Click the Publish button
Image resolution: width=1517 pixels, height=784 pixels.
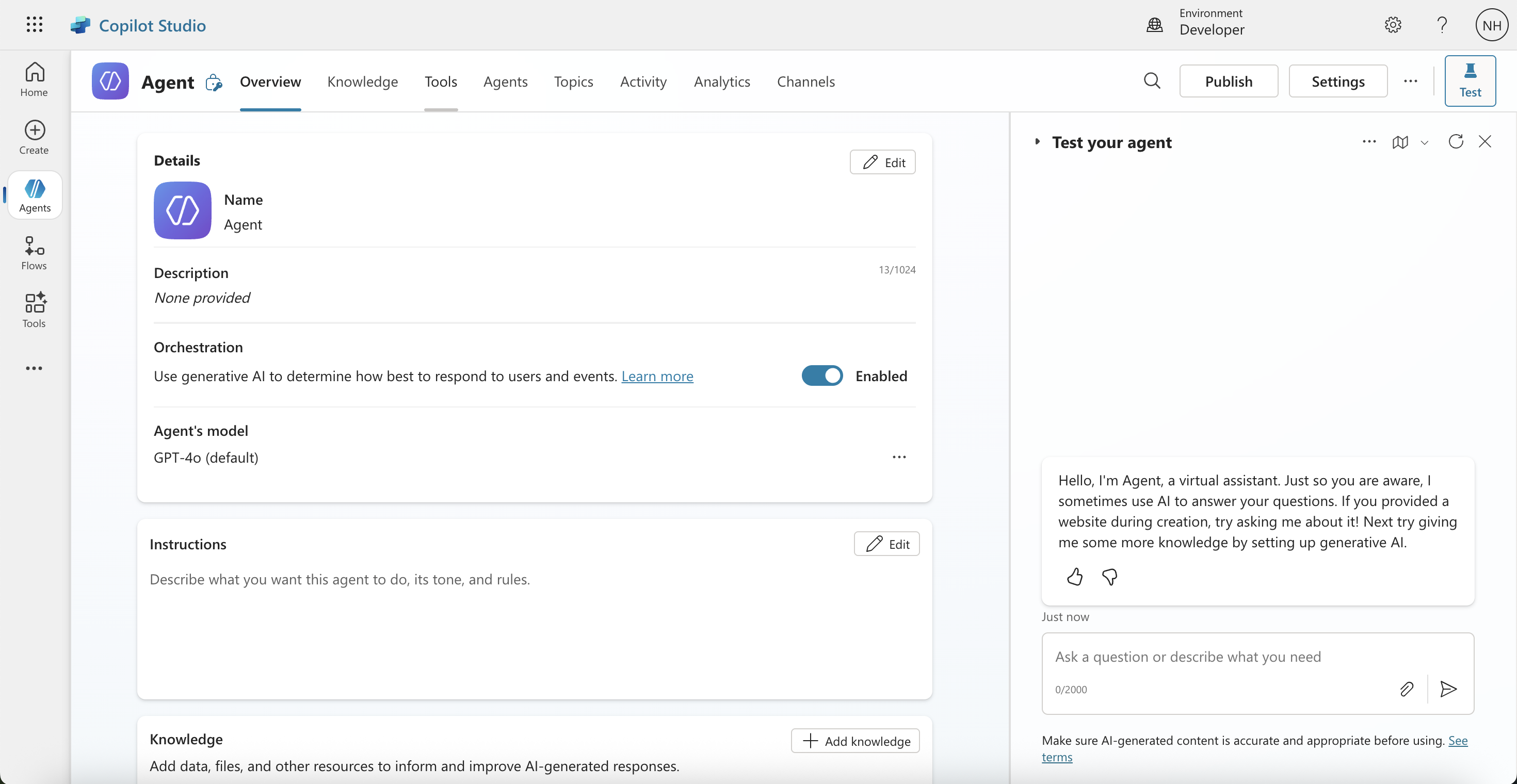[x=1229, y=81]
